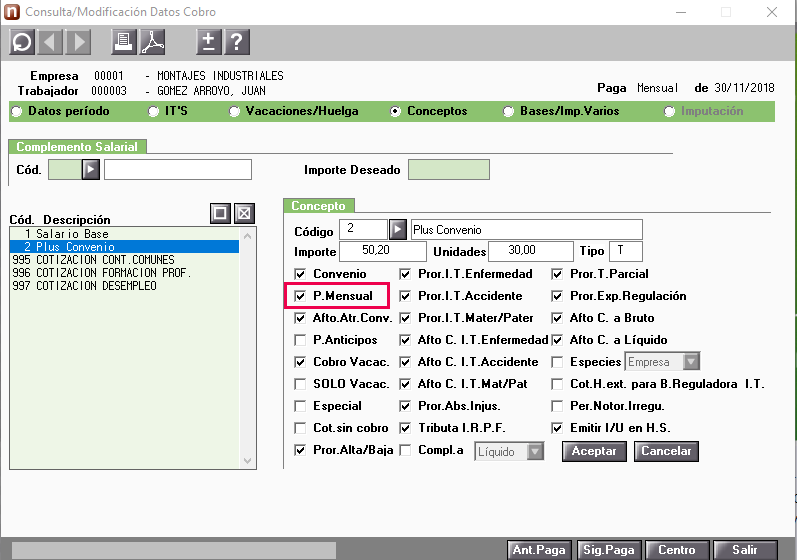The image size is (797, 560).
Task: Expand the Compl.a Líquido dropdown
Action: coord(535,451)
